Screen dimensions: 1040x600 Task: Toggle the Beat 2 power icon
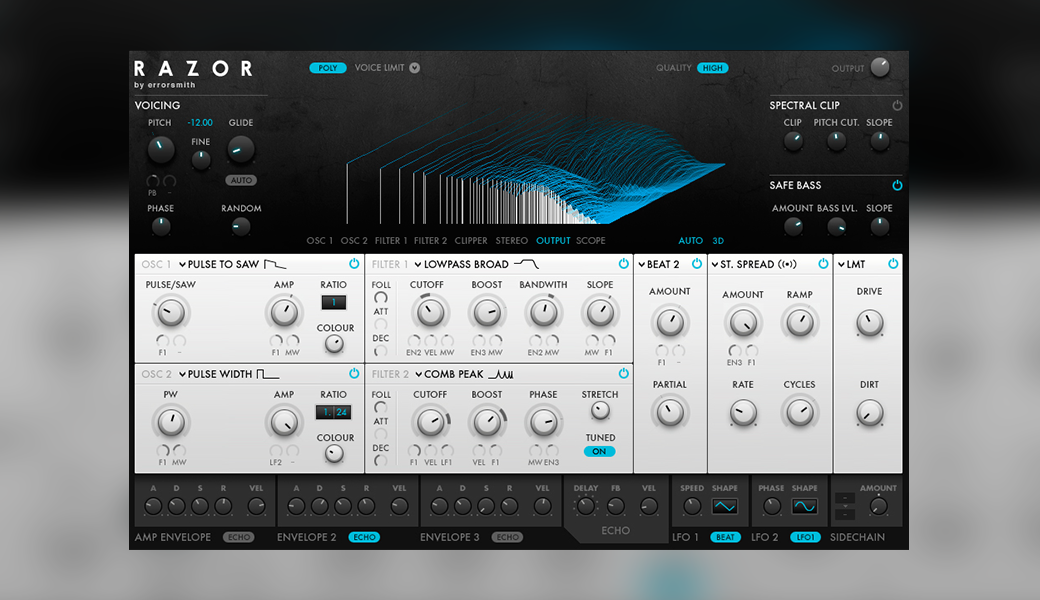[696, 264]
